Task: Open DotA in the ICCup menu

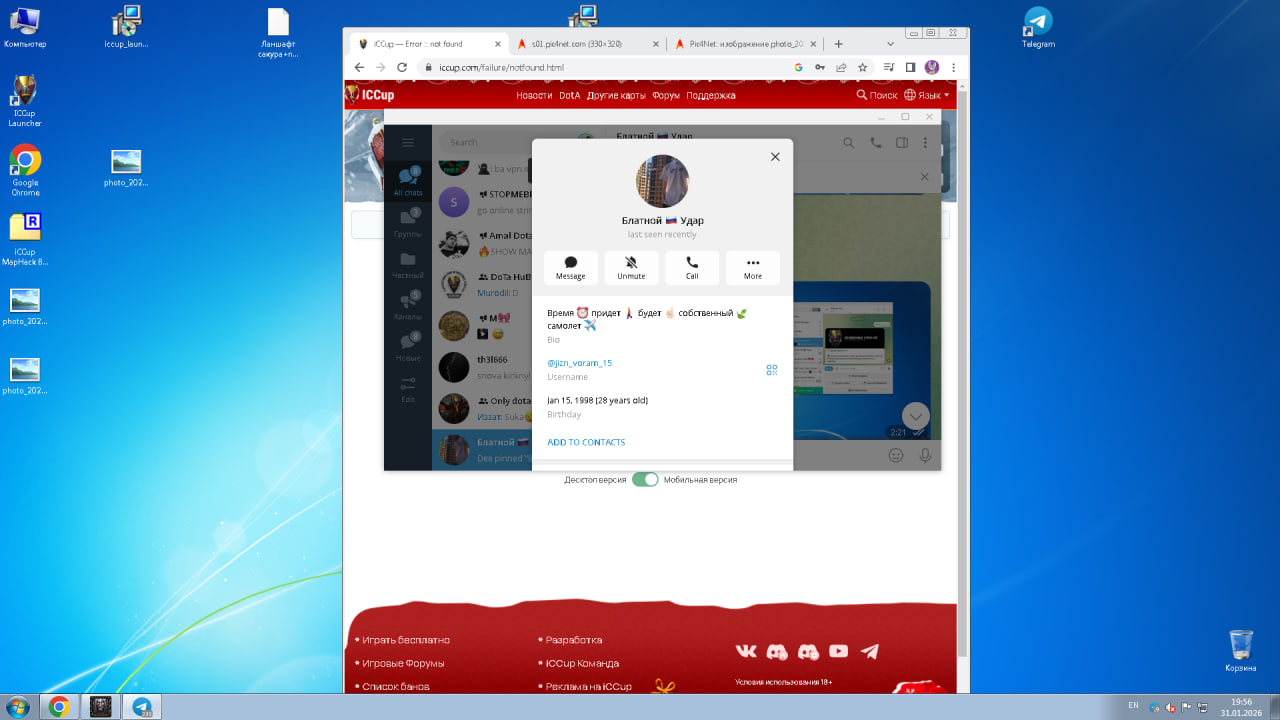Action: [570, 95]
